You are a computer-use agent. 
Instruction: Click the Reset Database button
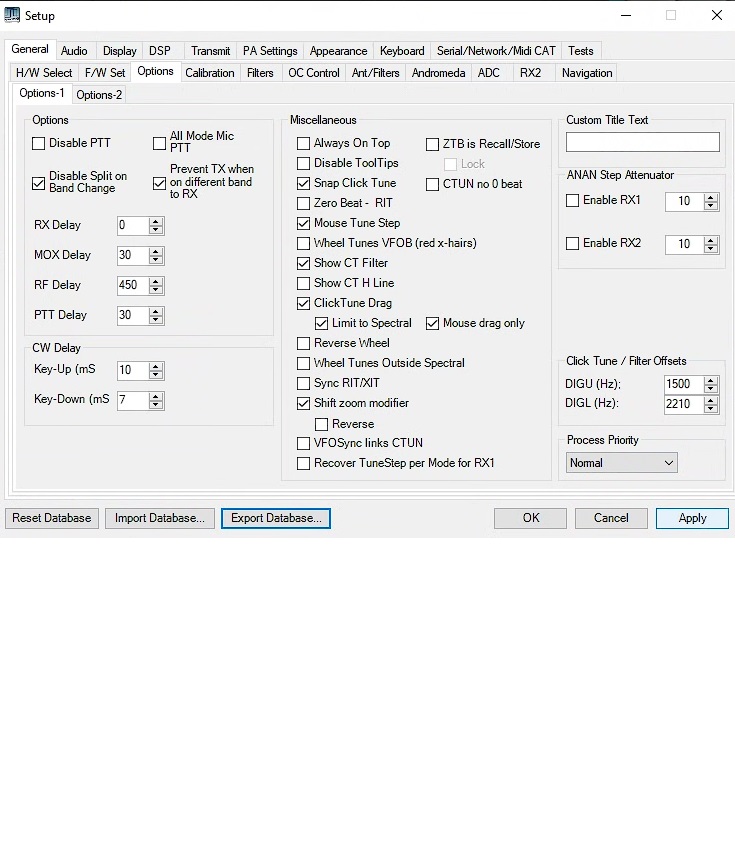[52, 518]
